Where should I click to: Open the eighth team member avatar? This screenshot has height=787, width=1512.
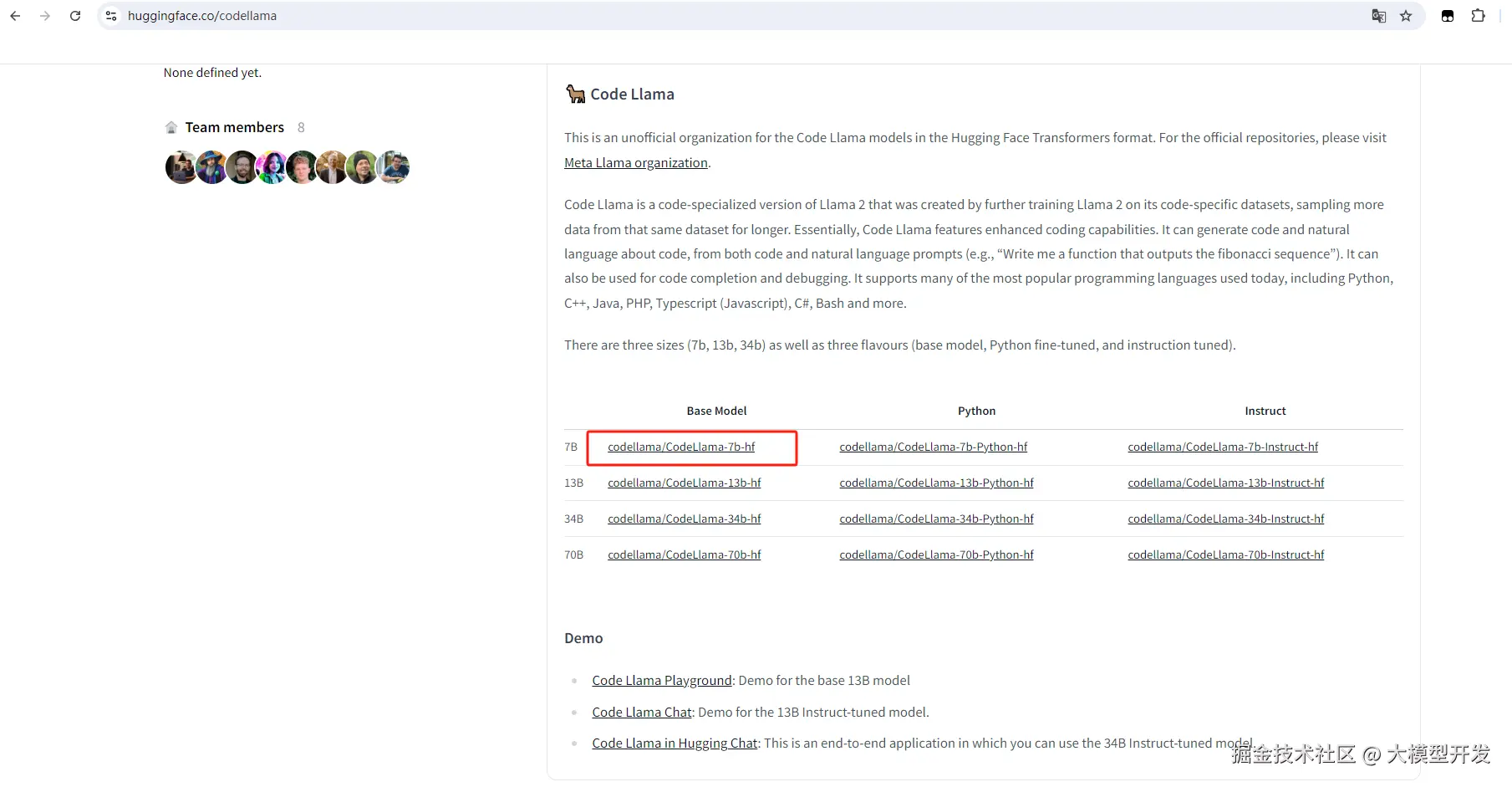[x=393, y=167]
